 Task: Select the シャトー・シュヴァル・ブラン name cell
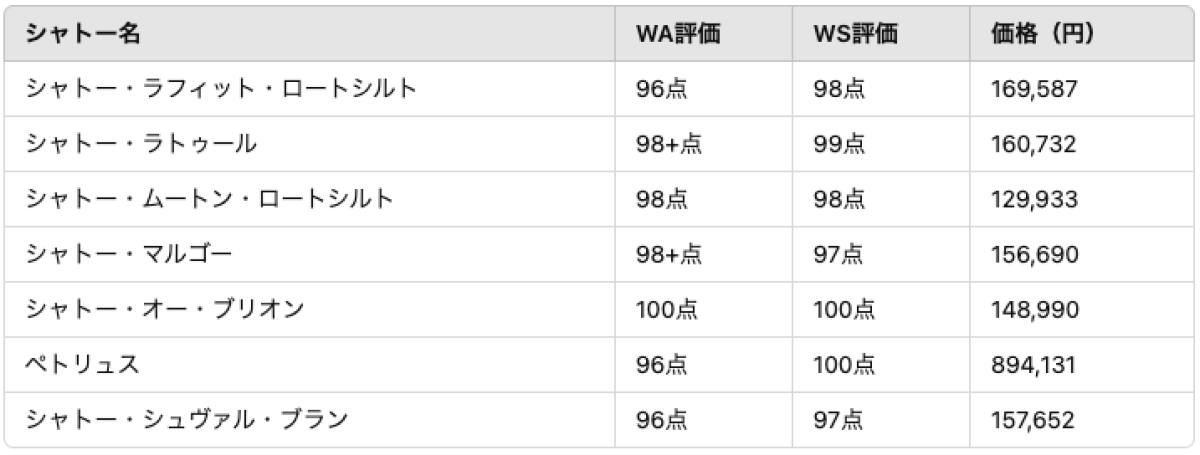point(186,420)
